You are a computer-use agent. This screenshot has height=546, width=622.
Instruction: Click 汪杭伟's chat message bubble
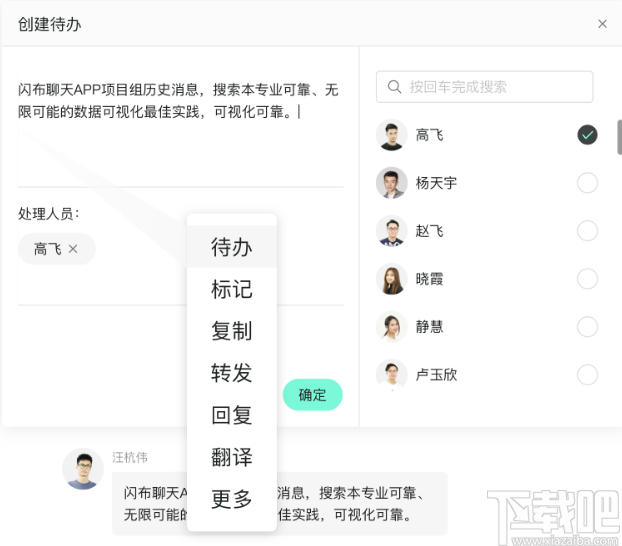pos(280,504)
